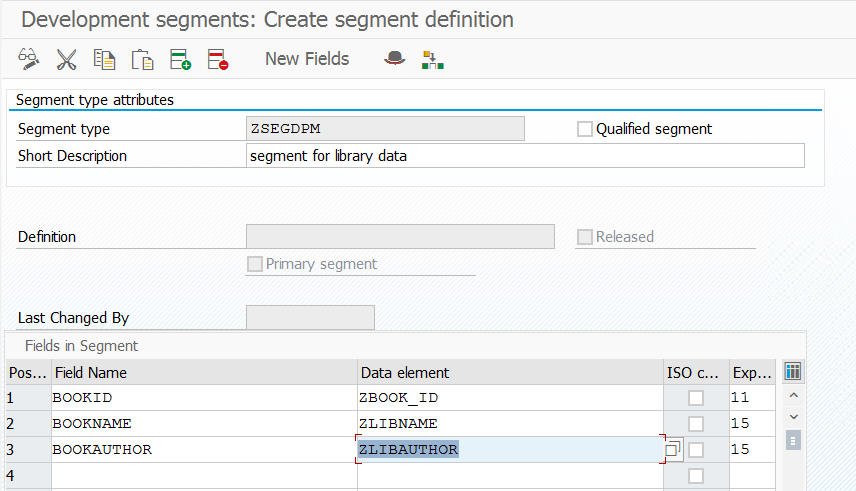Open table column settings icon

click(793, 372)
